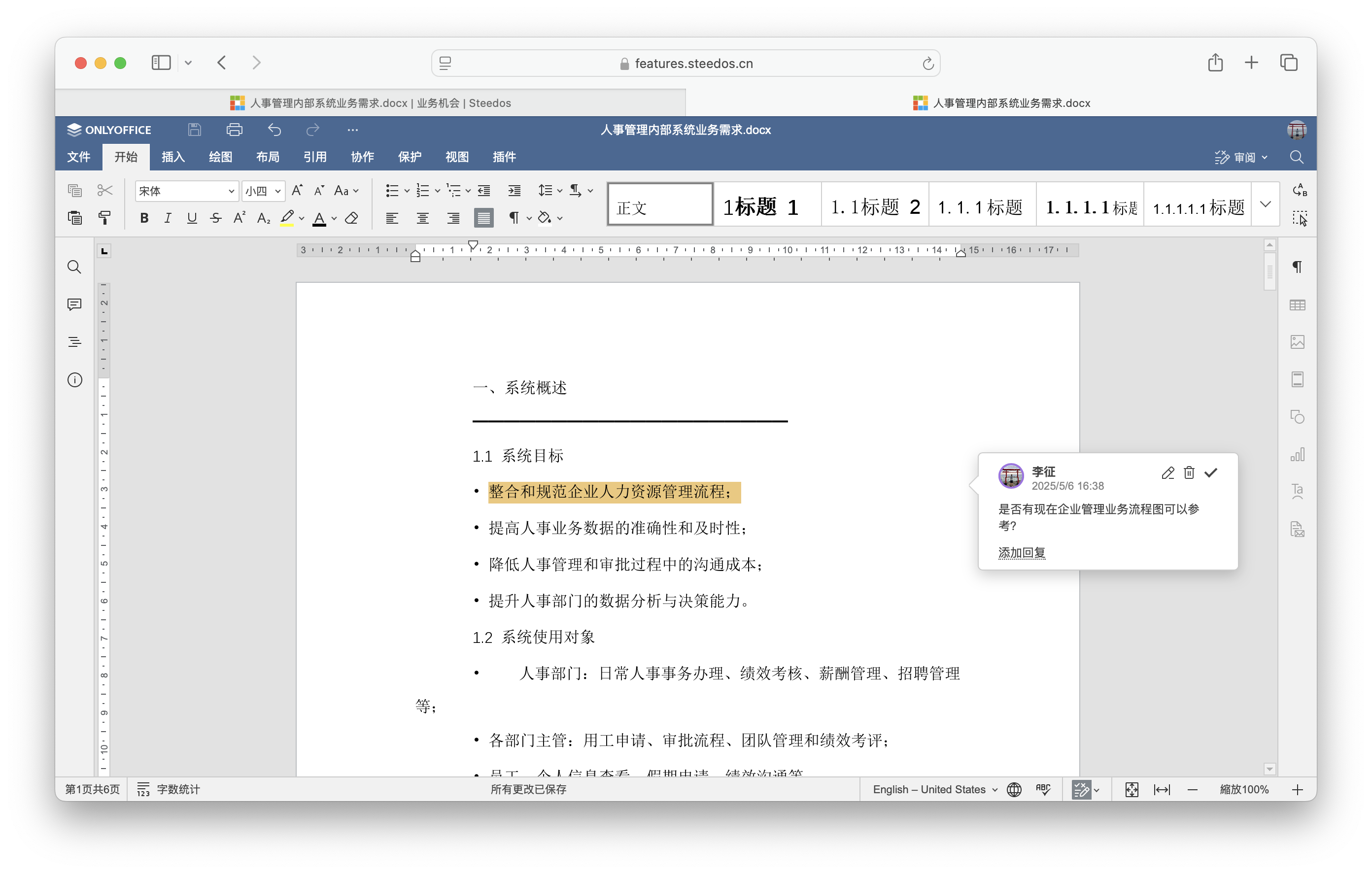Viewport: 1372px width, 874px height.
Task: Toggle spell checking in status bar
Action: tap(1043, 789)
